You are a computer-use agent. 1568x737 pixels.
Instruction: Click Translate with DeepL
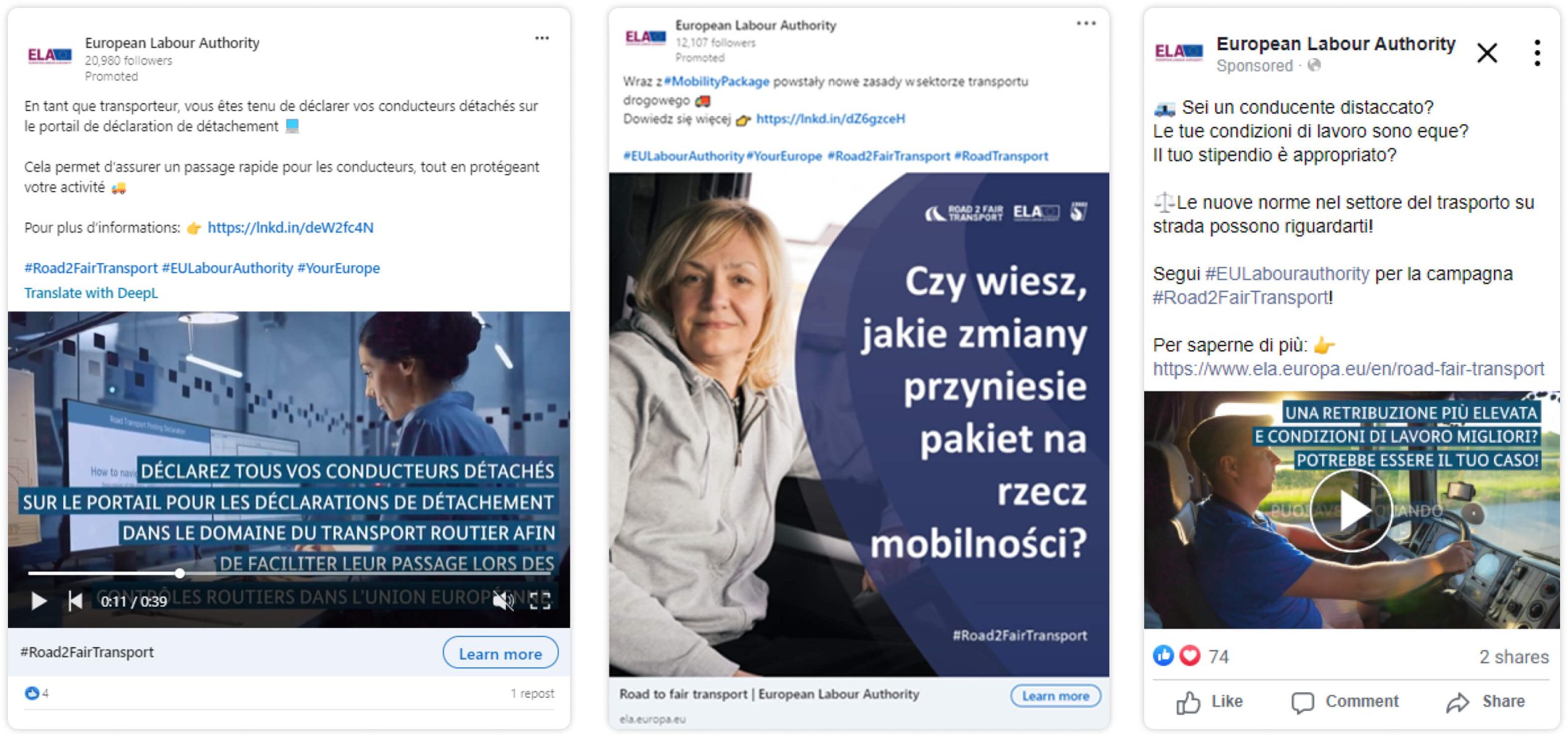coord(91,293)
